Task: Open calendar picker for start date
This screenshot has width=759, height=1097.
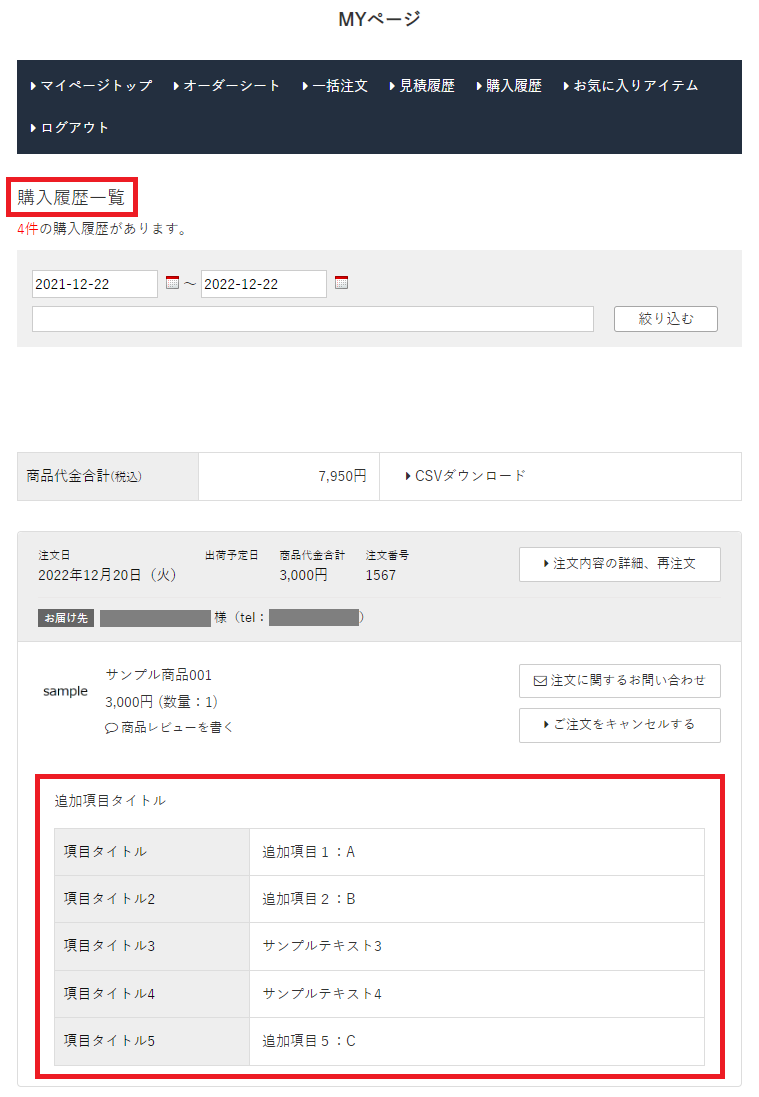Action: click(x=172, y=284)
